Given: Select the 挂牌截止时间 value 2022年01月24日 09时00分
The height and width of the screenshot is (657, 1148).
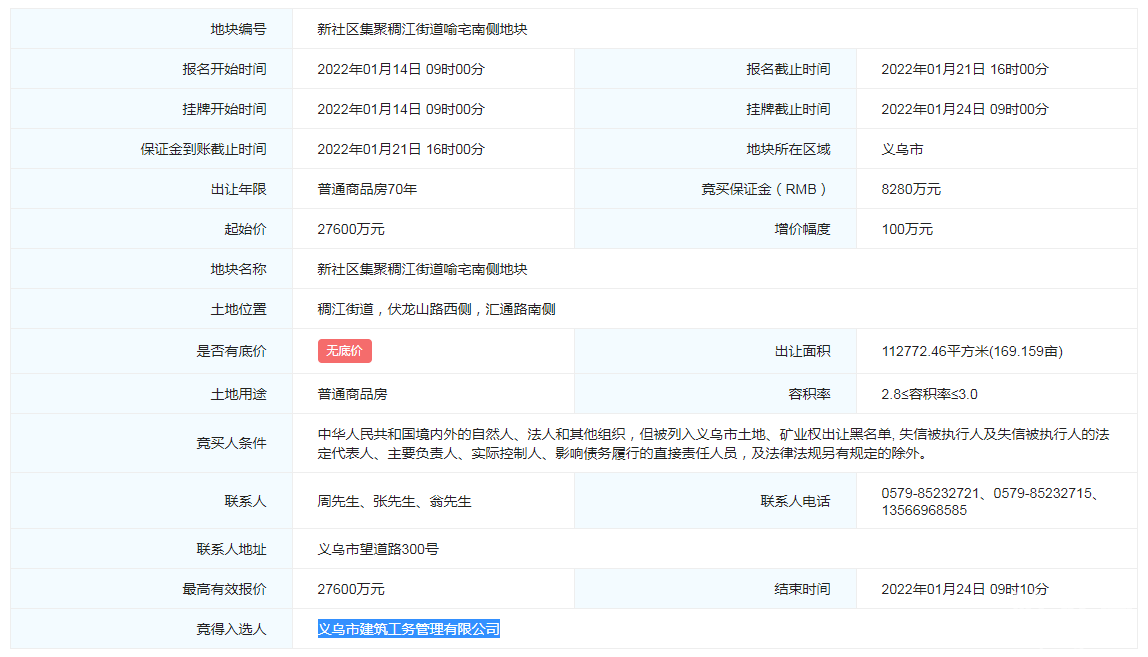Looking at the screenshot, I should pyautogui.click(x=965, y=109).
